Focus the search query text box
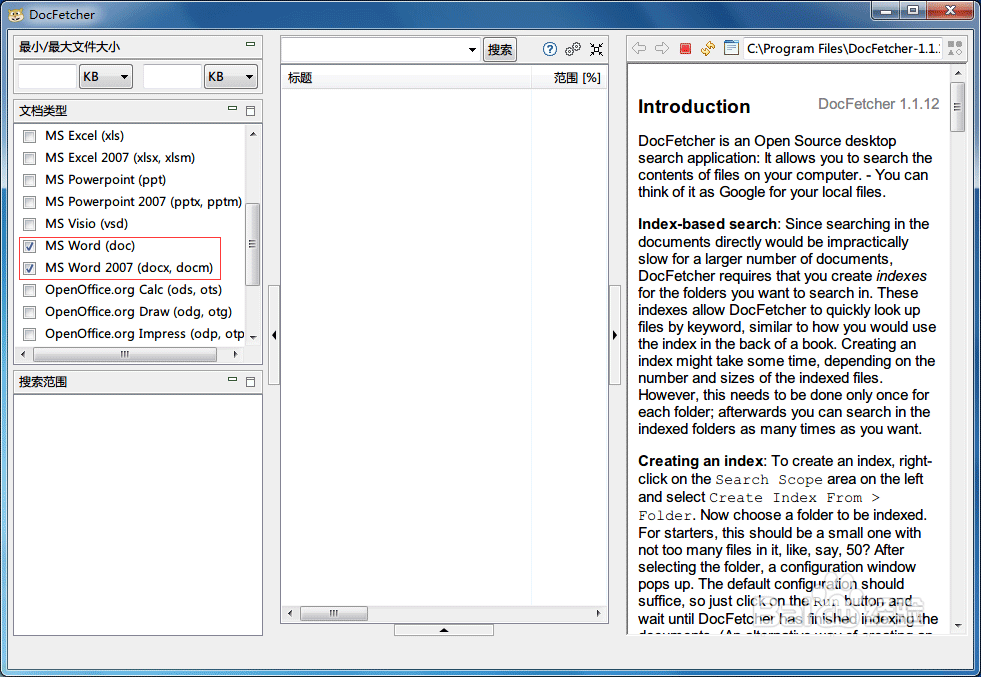The image size is (981, 677). tap(374, 49)
